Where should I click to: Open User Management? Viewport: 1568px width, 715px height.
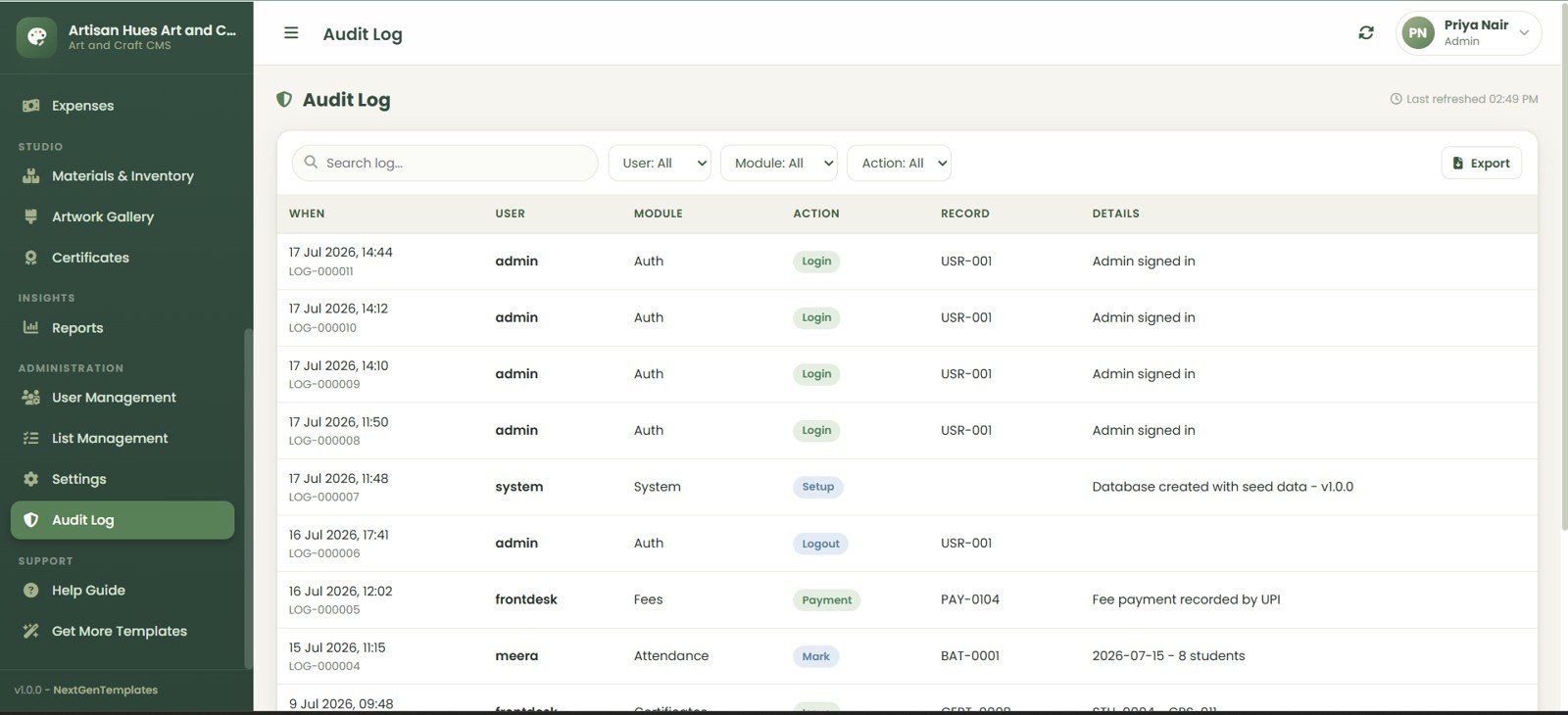coord(122,398)
